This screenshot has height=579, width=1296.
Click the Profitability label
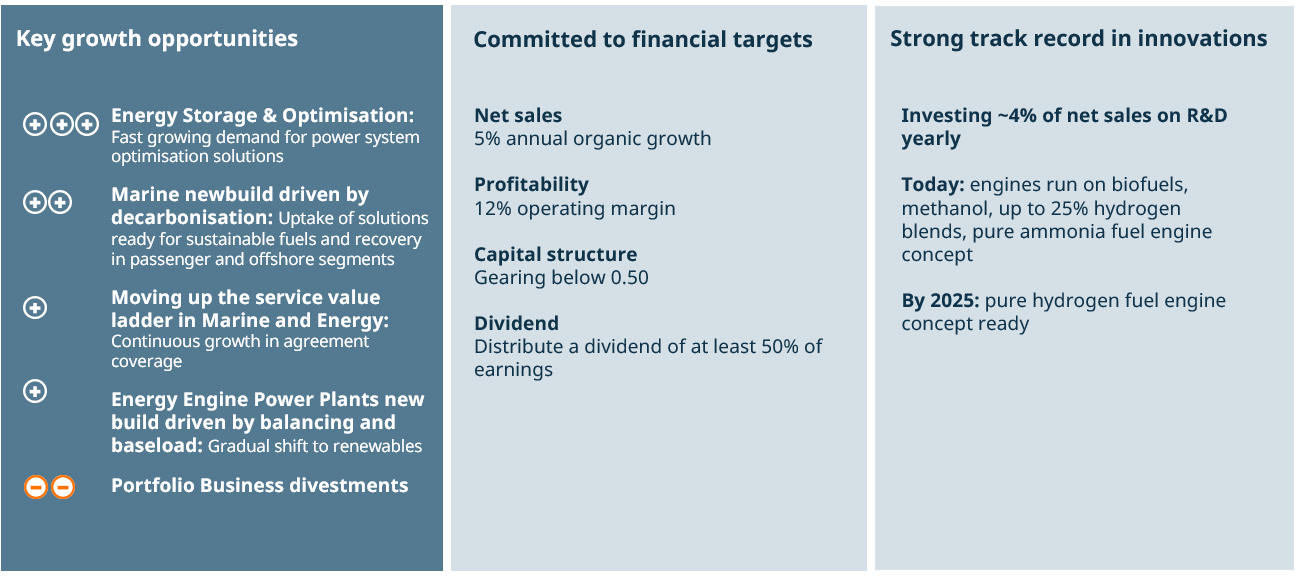(531, 185)
